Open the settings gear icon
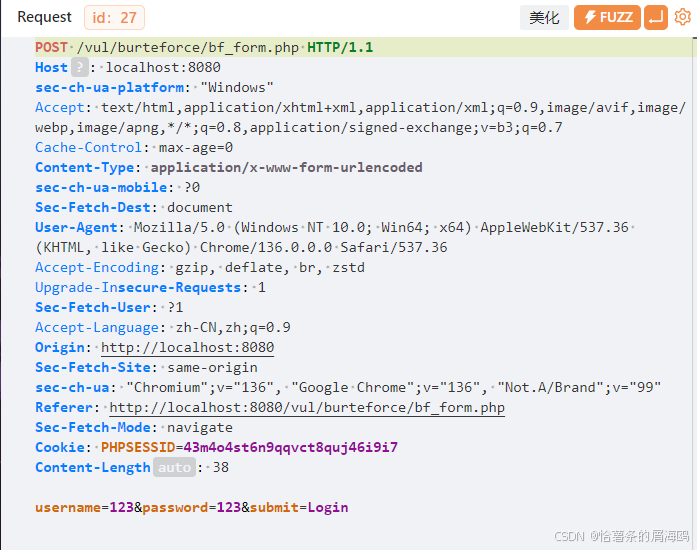 pos(682,17)
